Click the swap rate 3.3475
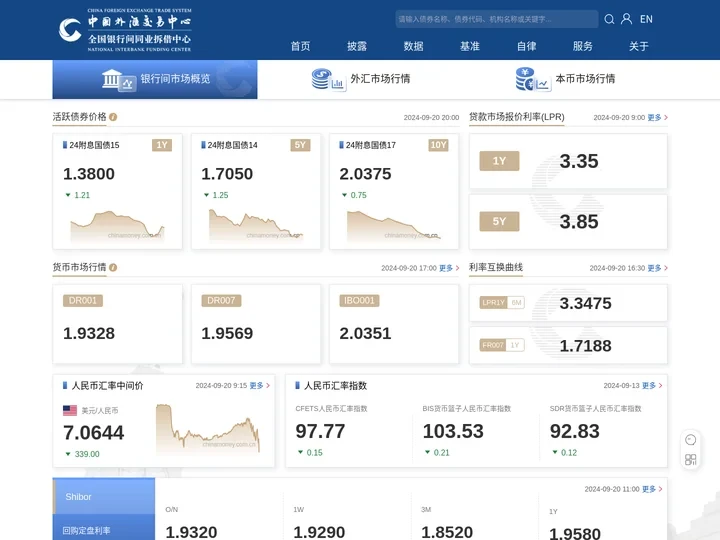 coord(585,303)
